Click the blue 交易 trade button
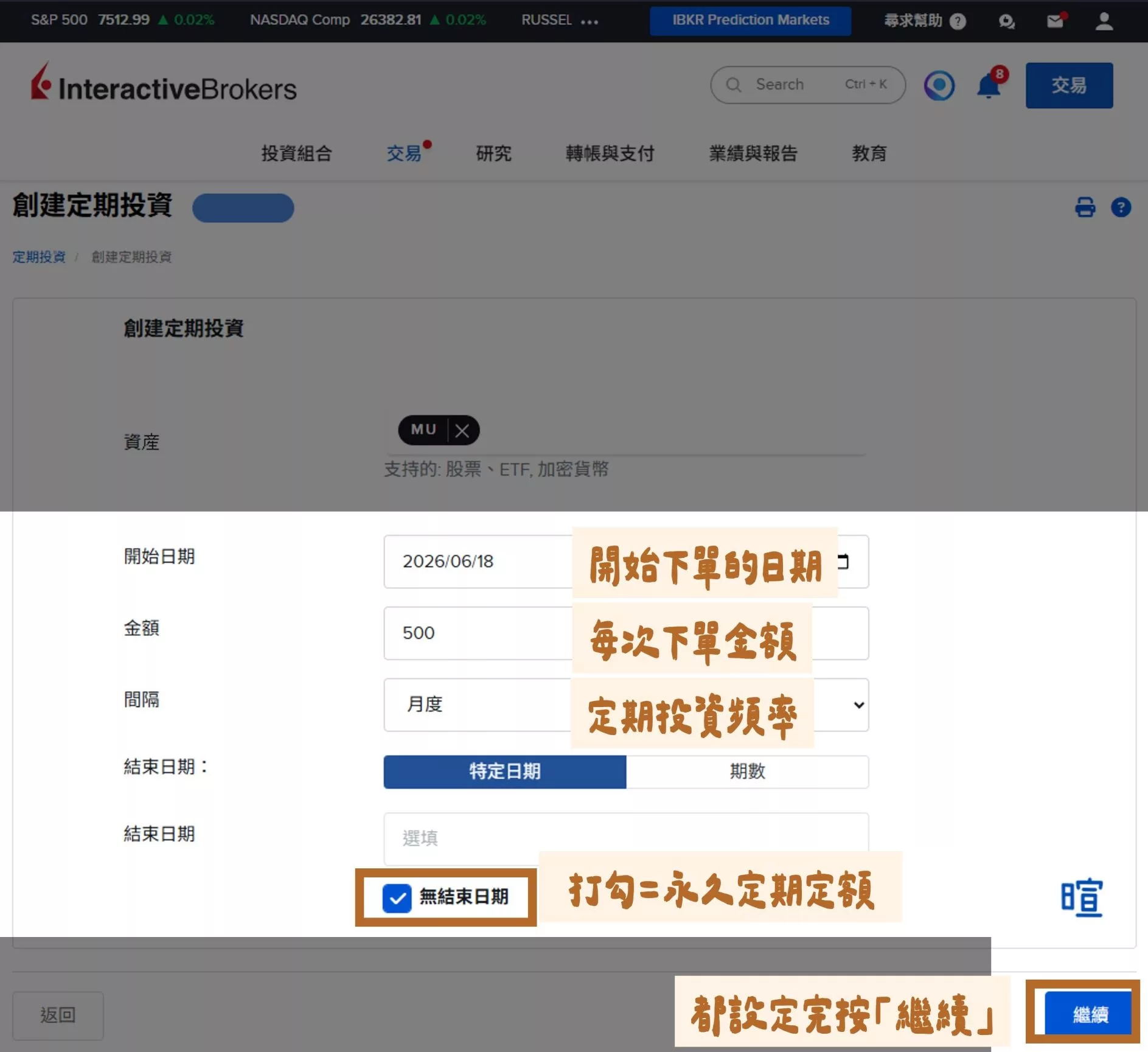1148x1052 pixels. point(1069,85)
